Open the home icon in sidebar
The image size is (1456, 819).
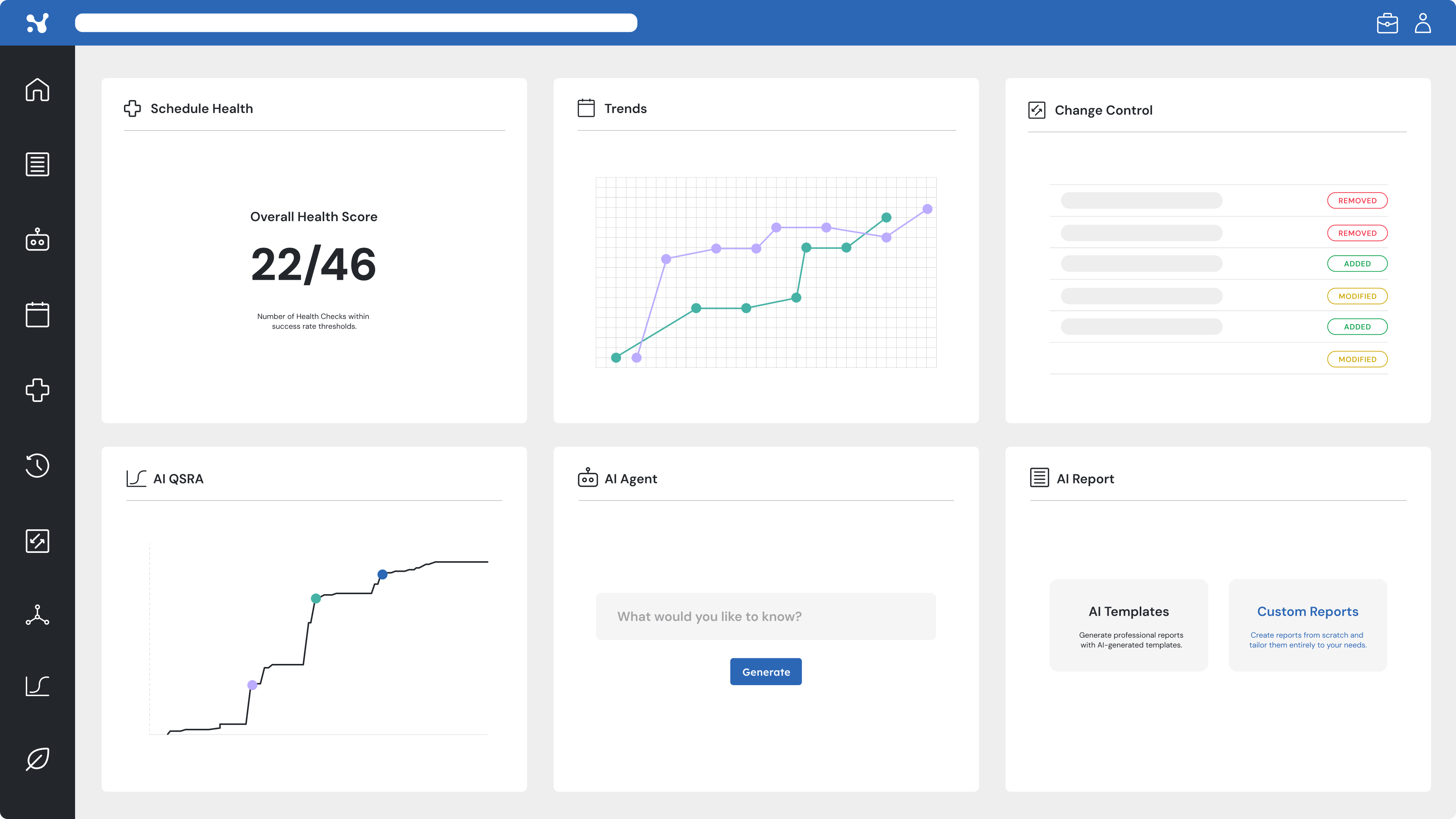coord(37,89)
